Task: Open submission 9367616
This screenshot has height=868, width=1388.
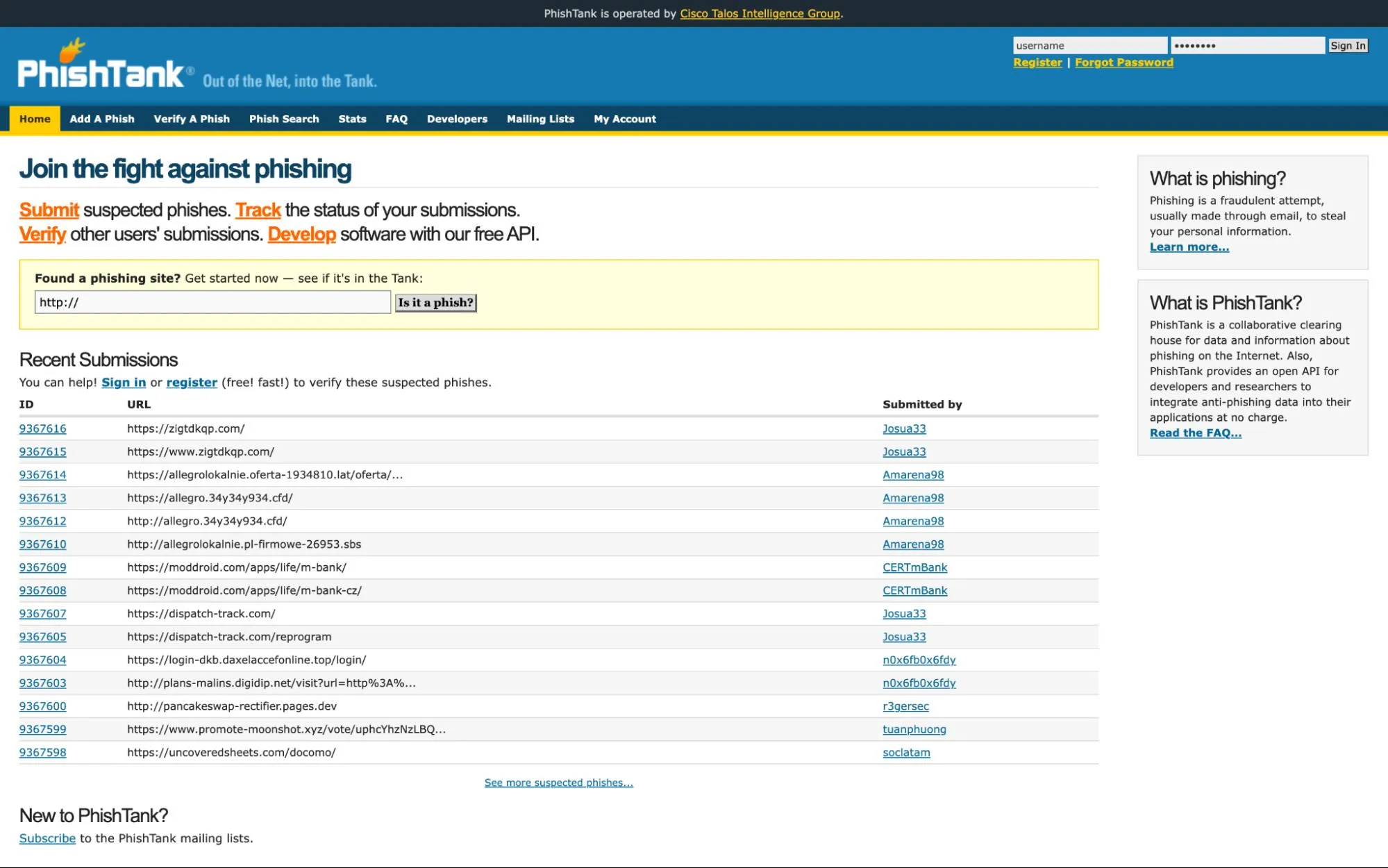Action: tap(42, 428)
